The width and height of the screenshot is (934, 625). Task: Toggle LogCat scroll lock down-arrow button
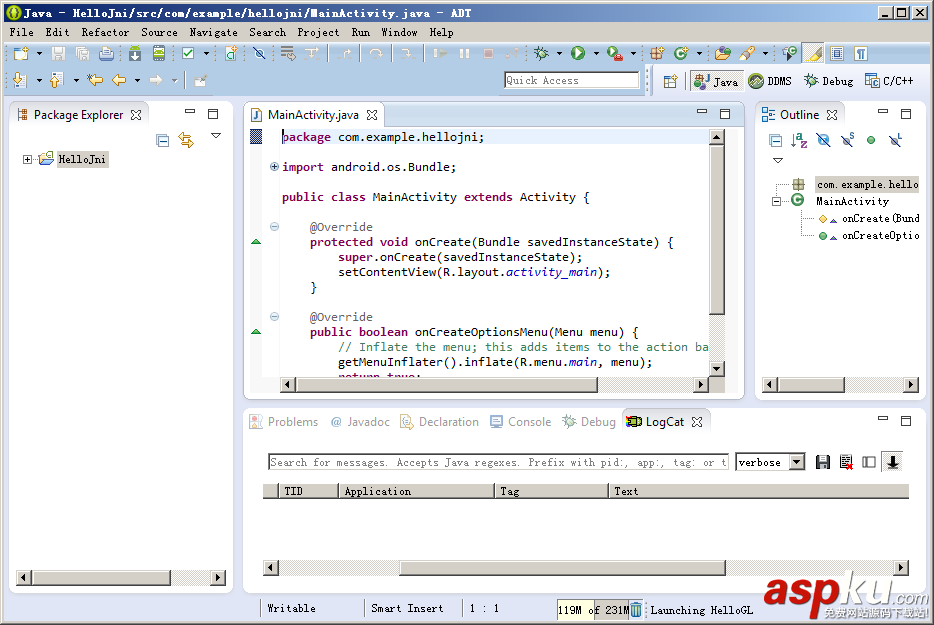pyautogui.click(x=892, y=462)
